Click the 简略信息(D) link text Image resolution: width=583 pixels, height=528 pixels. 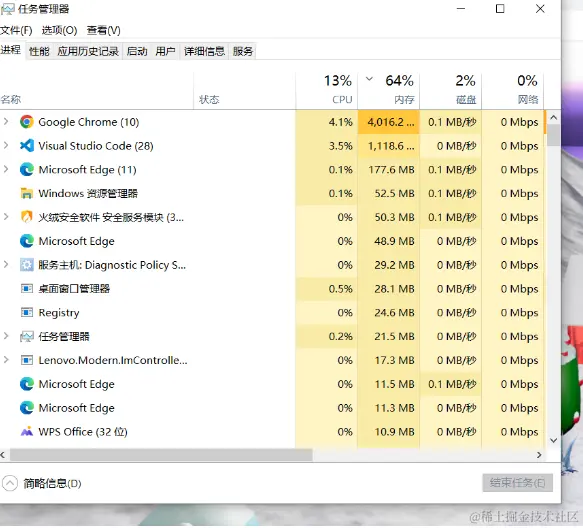(x=52, y=483)
